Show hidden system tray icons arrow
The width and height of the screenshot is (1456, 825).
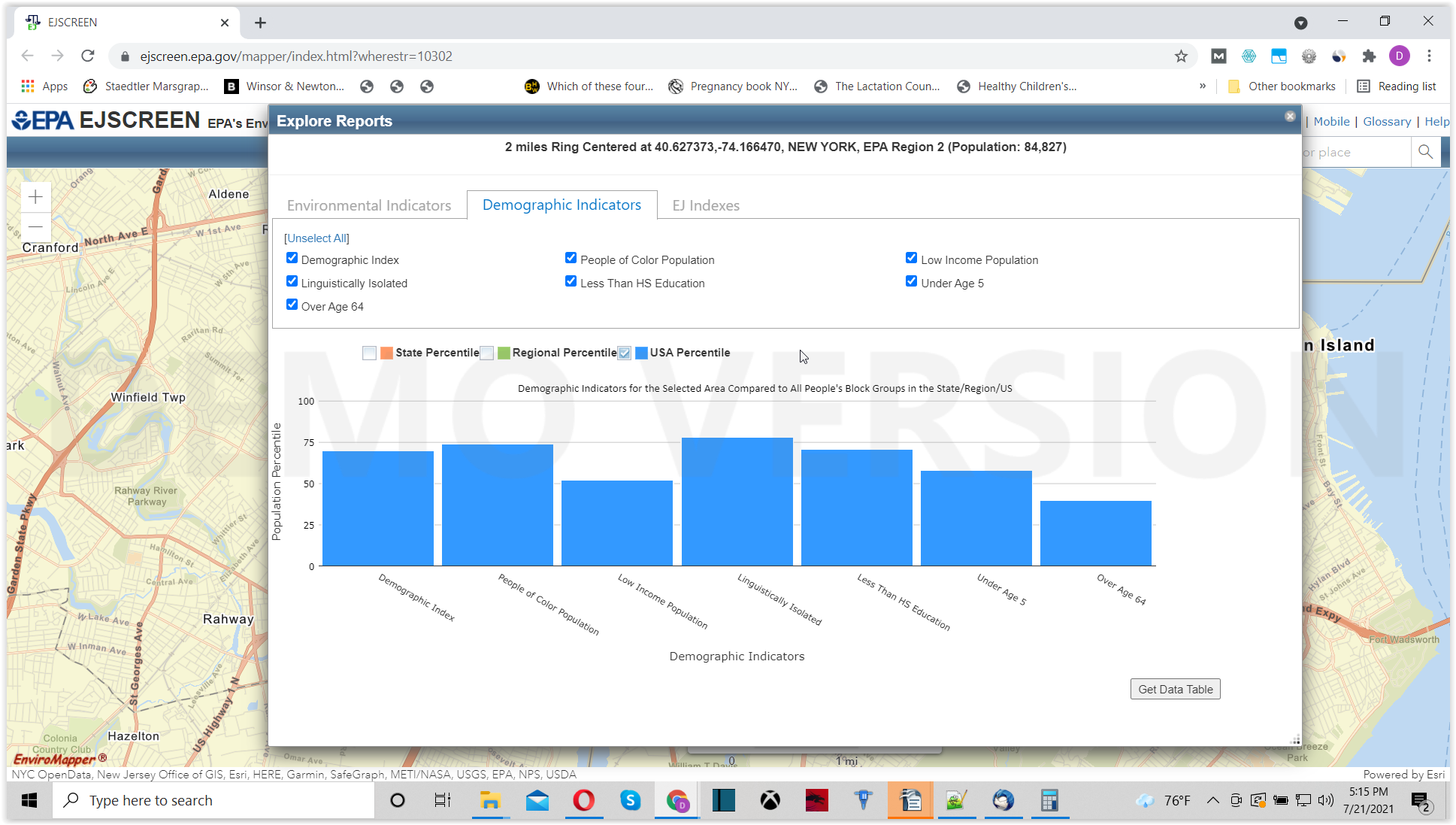coord(1212,800)
